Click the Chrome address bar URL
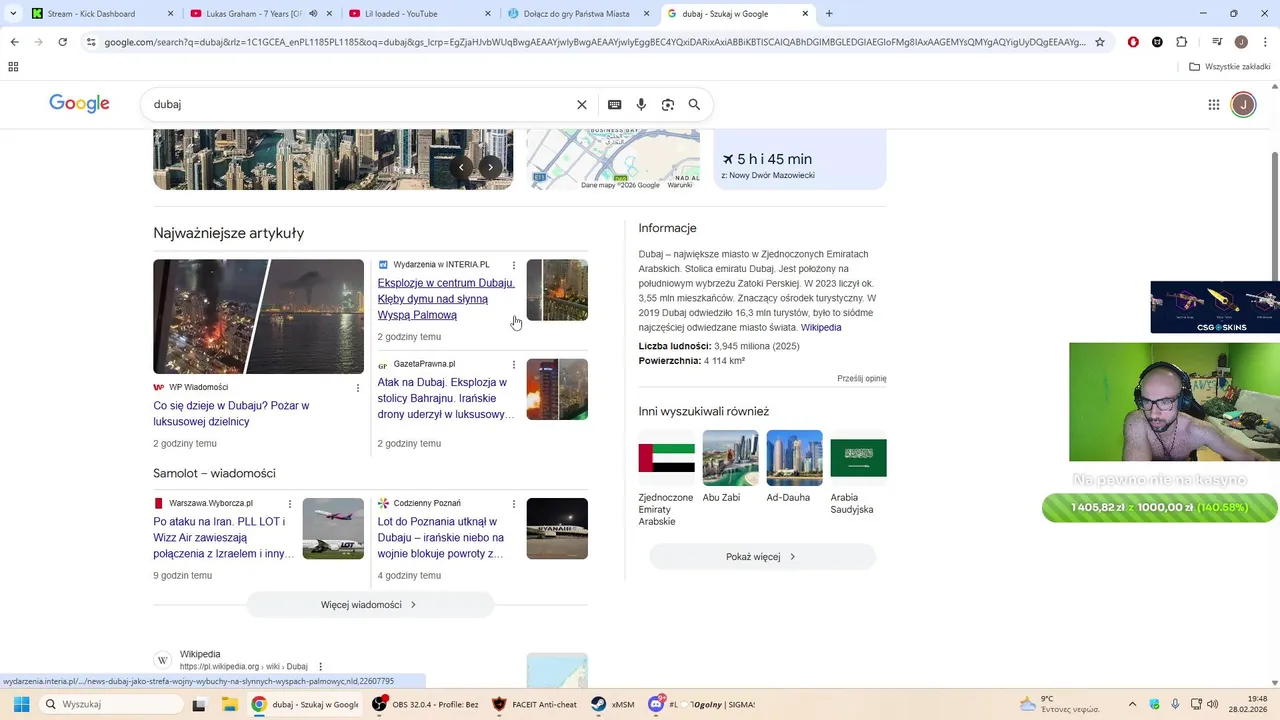This screenshot has width=1280, height=720. point(595,42)
